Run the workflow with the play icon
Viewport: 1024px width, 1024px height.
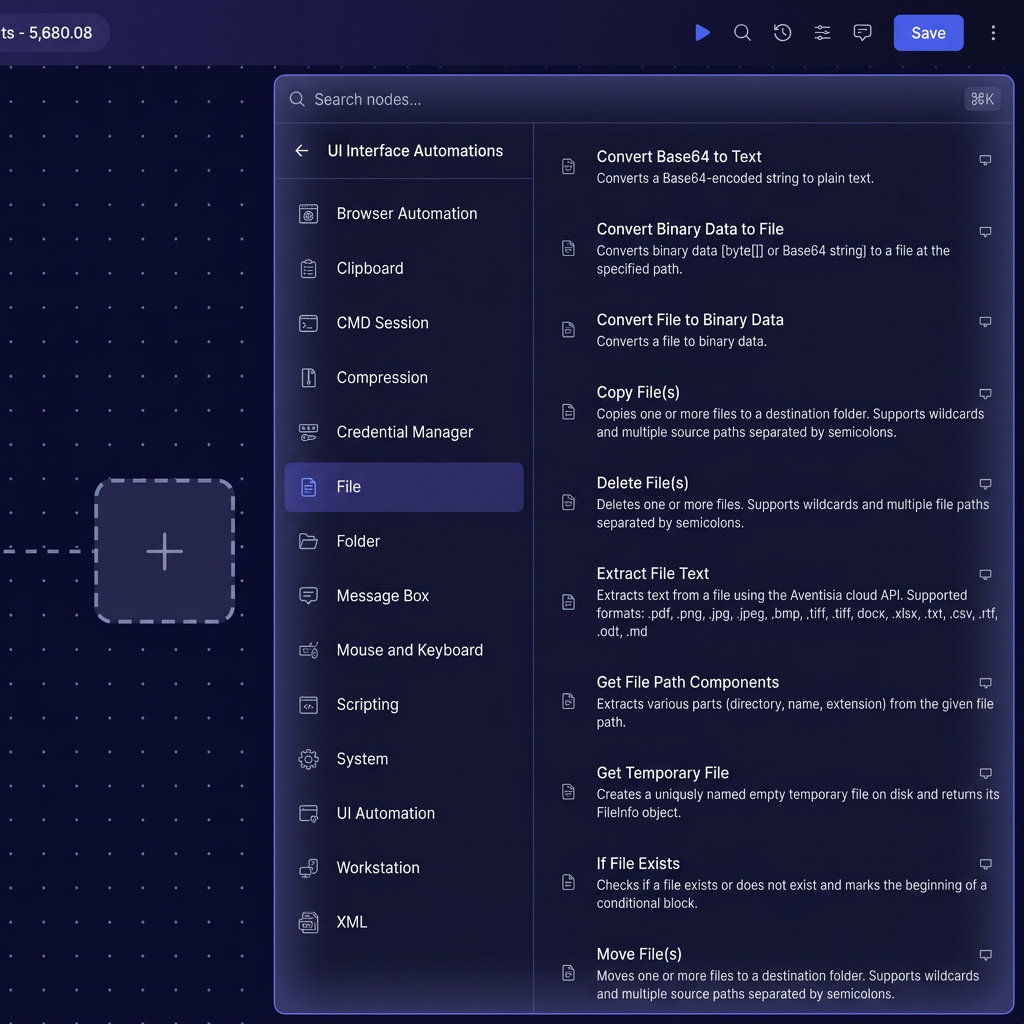(x=702, y=33)
